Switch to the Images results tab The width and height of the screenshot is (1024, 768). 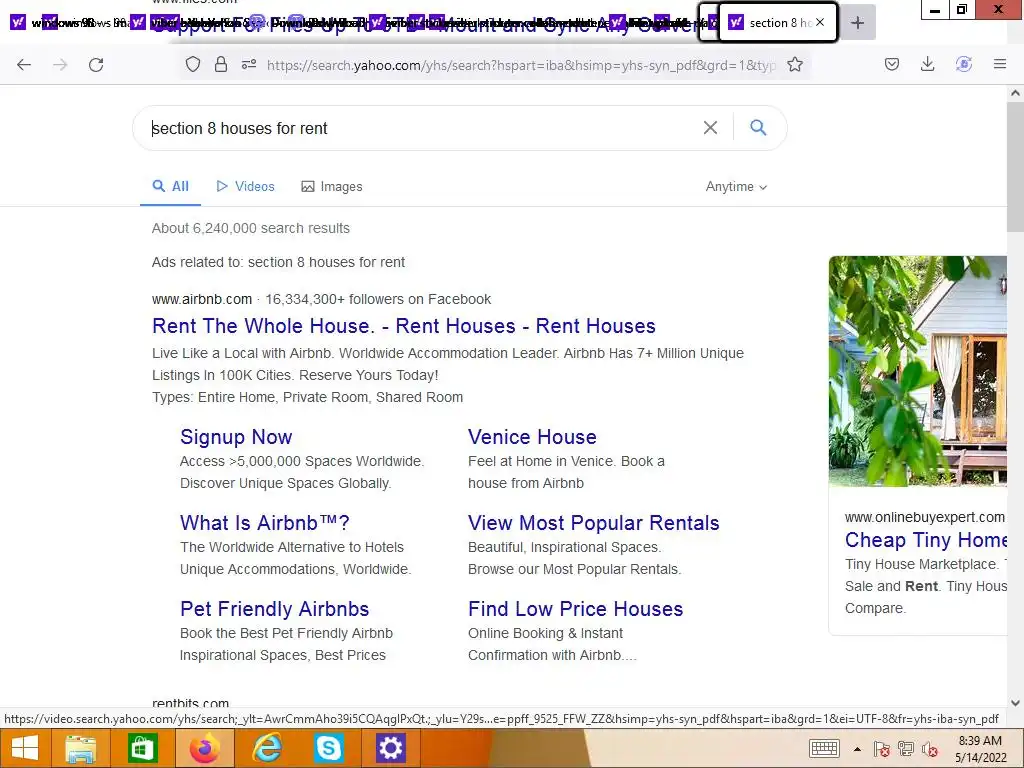(332, 186)
